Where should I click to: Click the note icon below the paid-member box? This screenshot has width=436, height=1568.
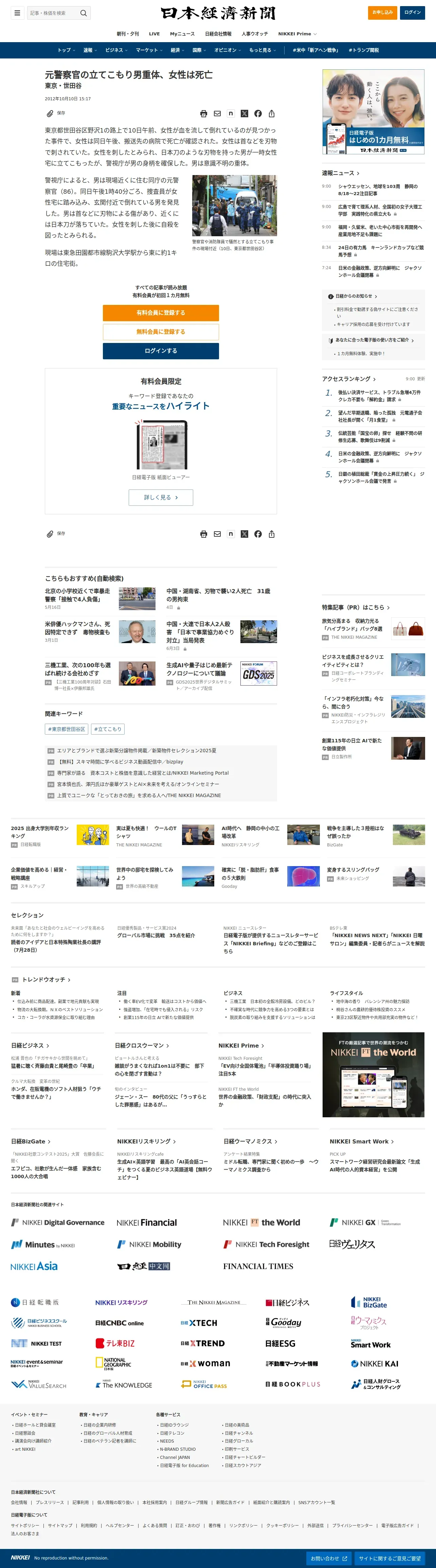231,534
